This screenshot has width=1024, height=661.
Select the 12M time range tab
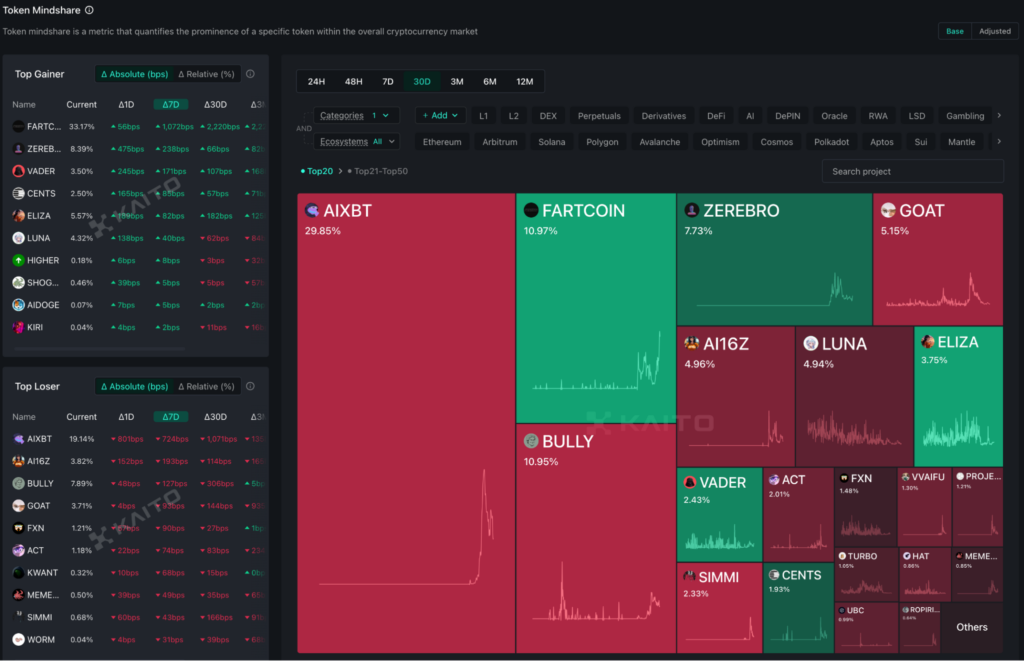tap(524, 82)
